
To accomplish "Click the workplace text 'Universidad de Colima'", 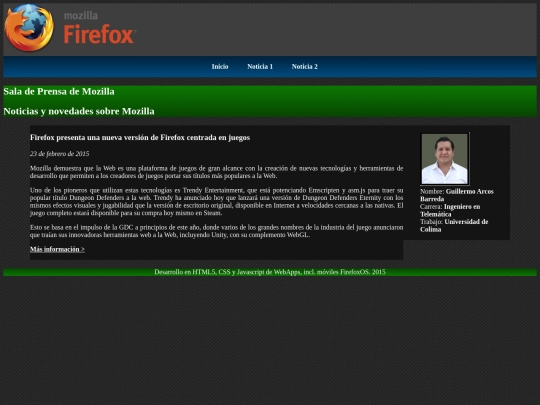I will (454, 225).
